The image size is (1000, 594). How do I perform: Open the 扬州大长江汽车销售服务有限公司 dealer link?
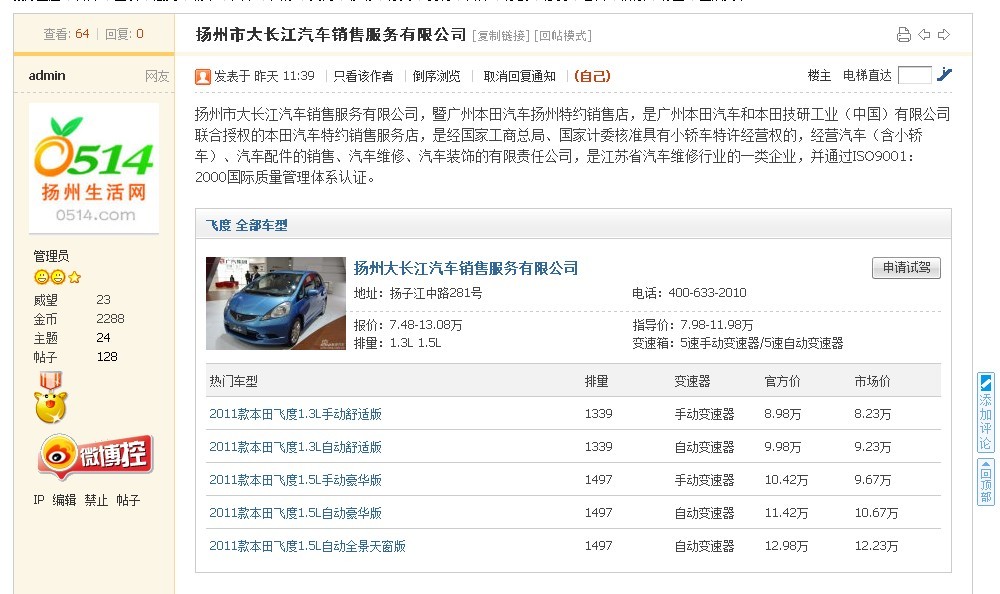pyautogui.click(x=466, y=268)
